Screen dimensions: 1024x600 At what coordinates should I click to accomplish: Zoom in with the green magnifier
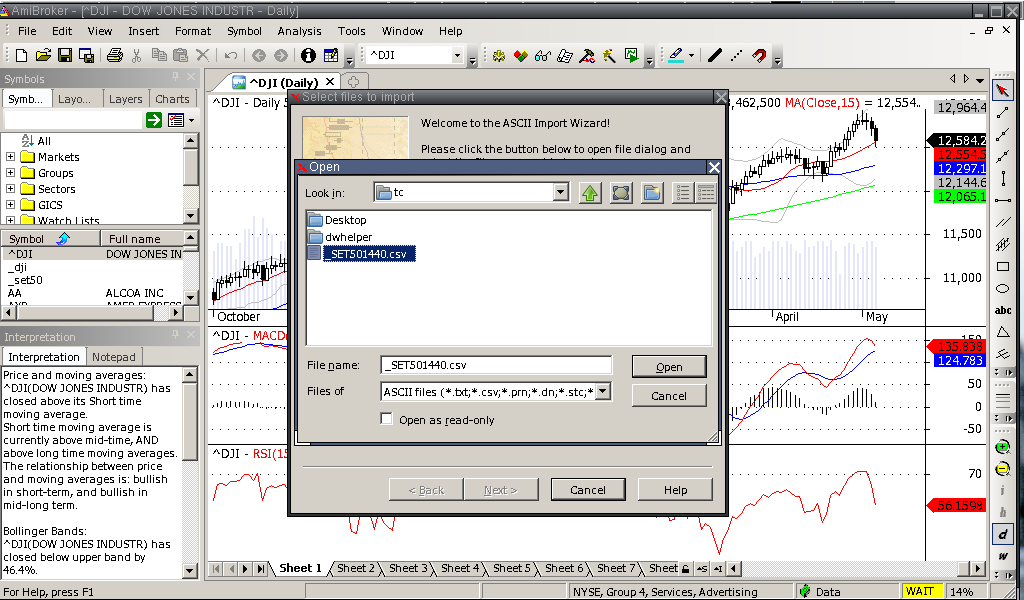coord(1002,447)
